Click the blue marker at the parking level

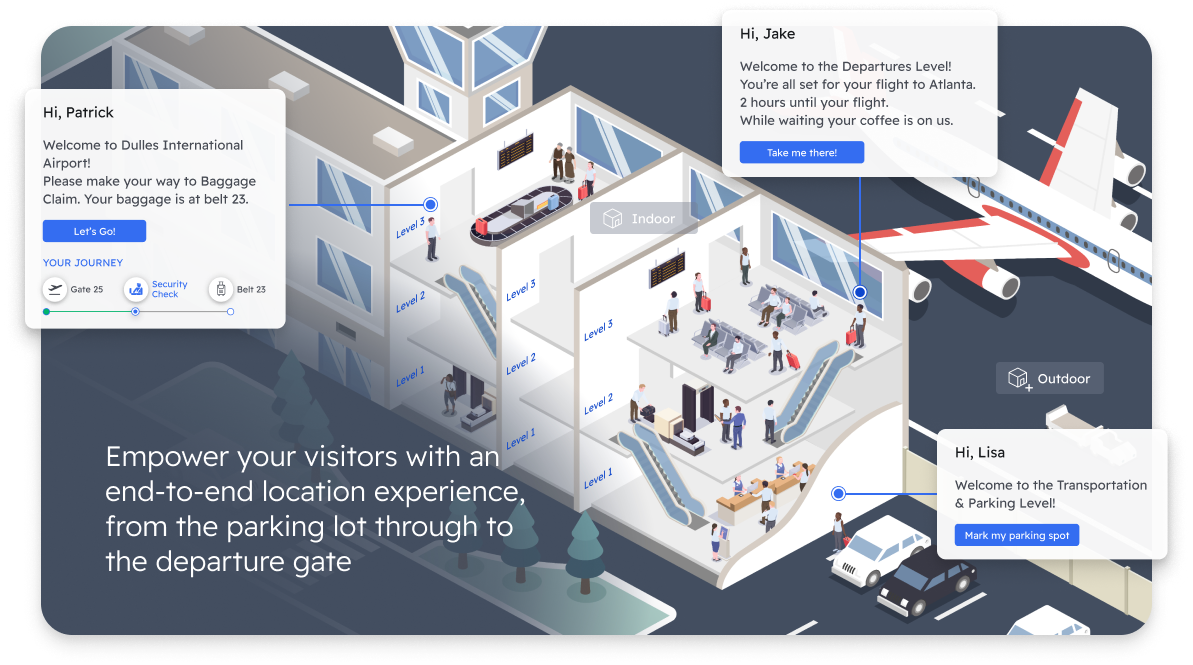837,492
